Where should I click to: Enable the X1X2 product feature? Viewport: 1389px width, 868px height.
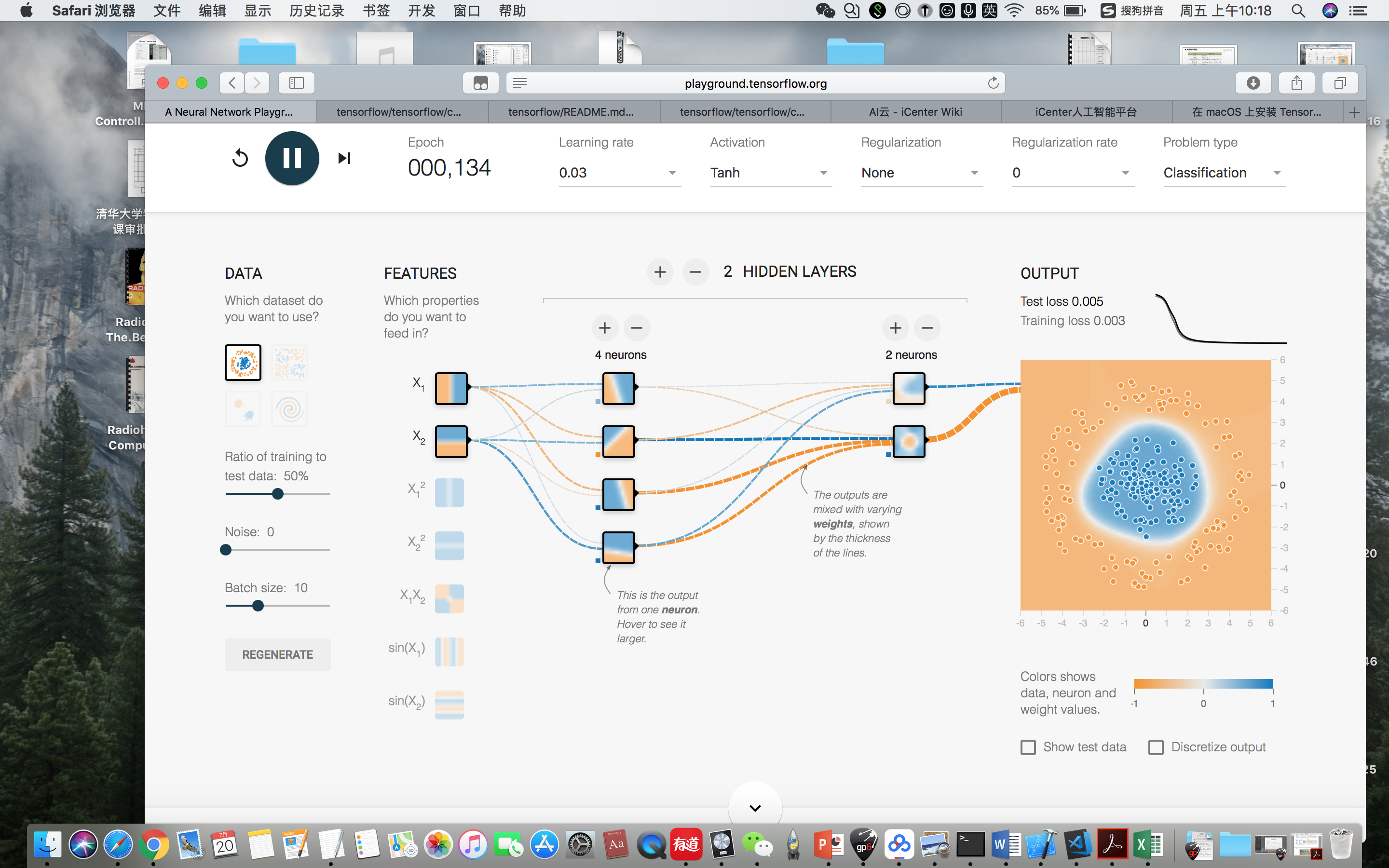449,598
